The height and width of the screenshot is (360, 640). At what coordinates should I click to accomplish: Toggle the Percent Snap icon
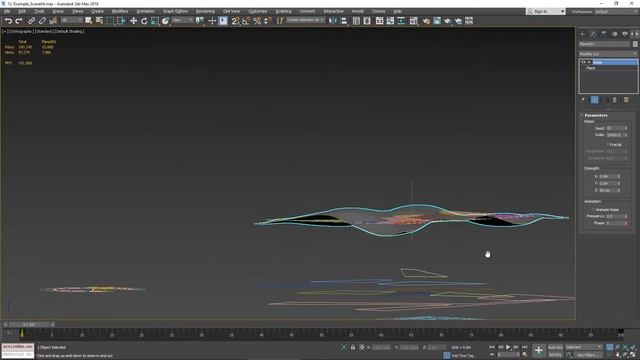tap(257, 21)
